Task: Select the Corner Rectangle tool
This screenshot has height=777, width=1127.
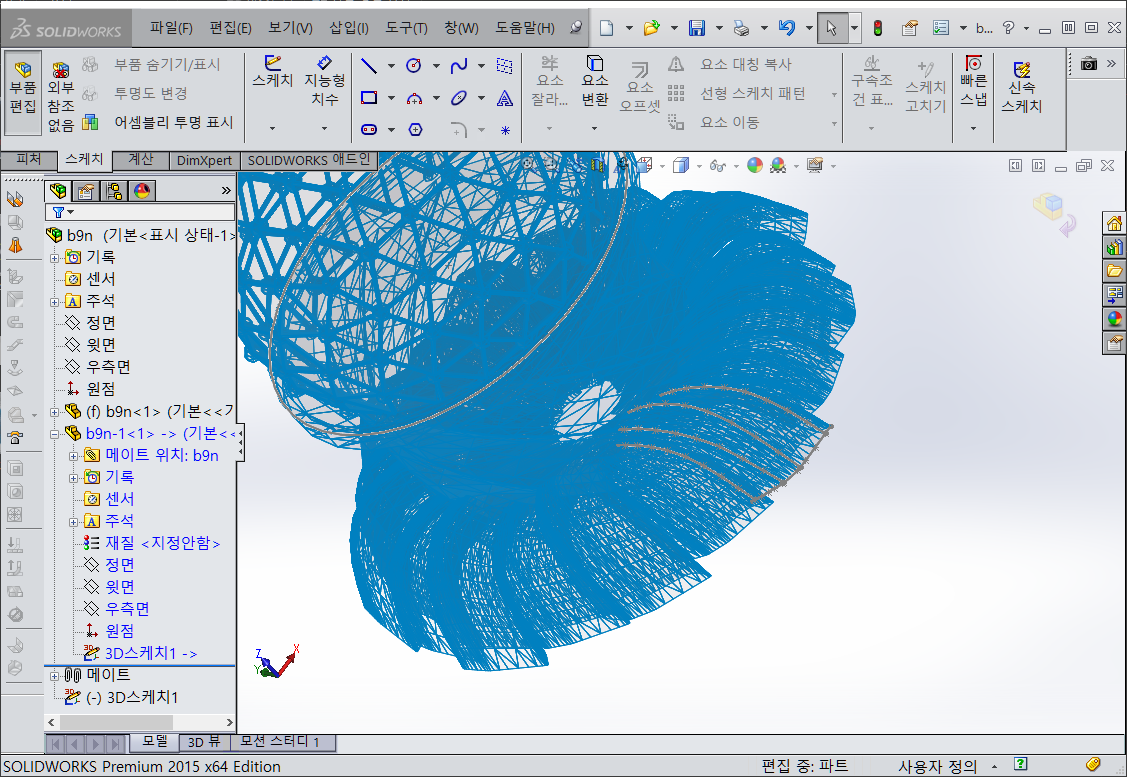Action: tap(369, 98)
